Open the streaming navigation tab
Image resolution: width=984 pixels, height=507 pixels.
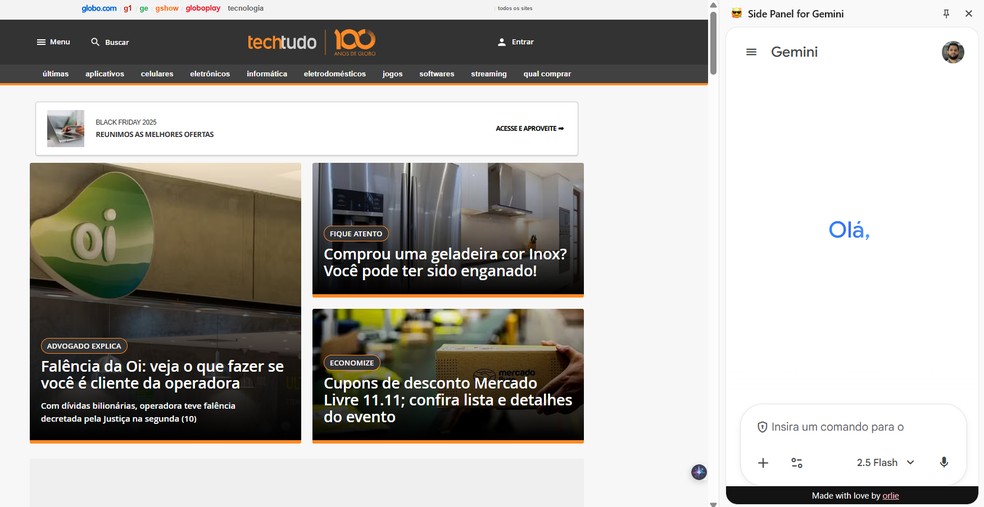[489, 74]
